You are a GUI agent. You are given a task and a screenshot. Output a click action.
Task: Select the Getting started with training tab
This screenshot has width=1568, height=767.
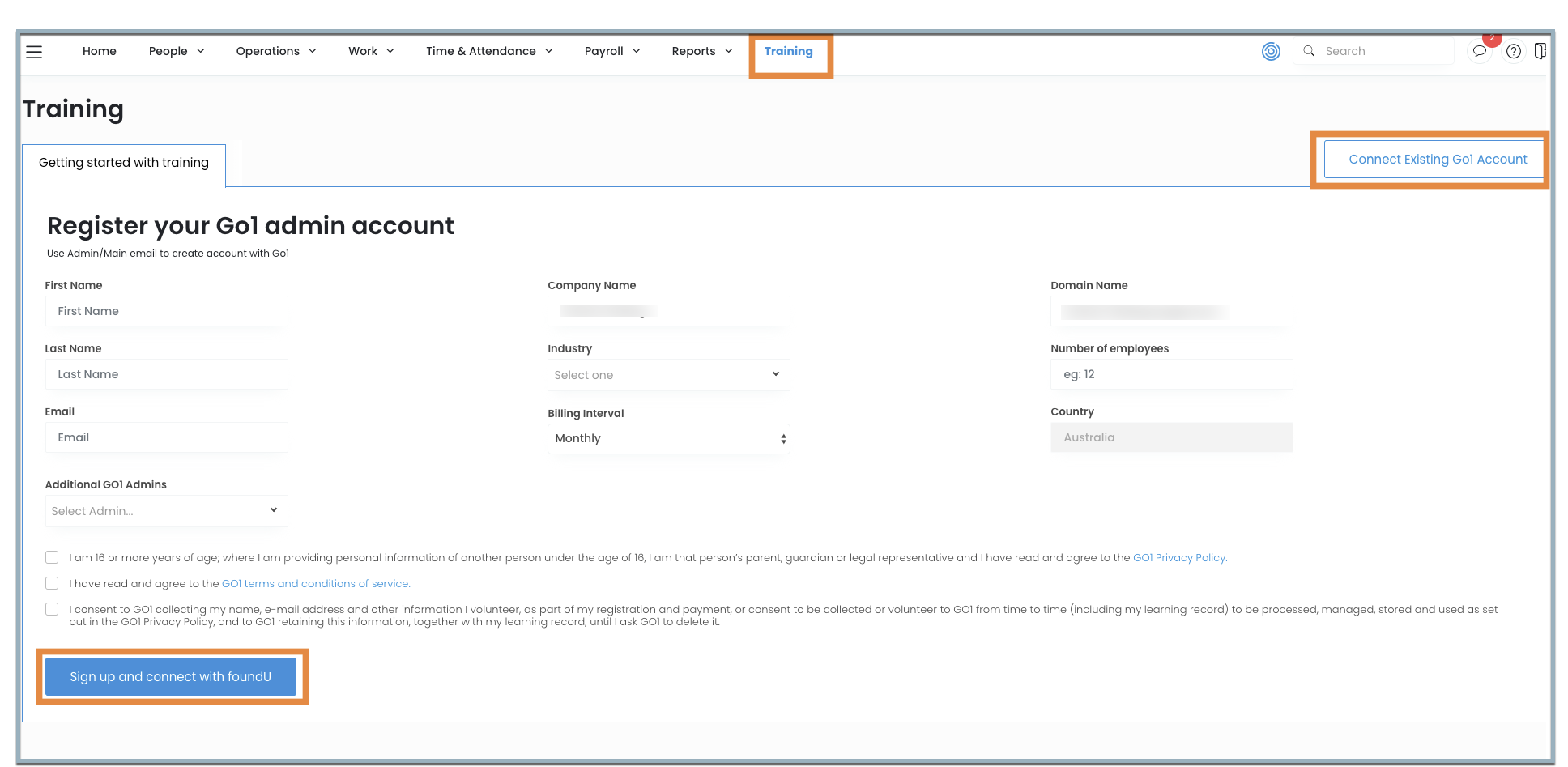[x=124, y=163]
